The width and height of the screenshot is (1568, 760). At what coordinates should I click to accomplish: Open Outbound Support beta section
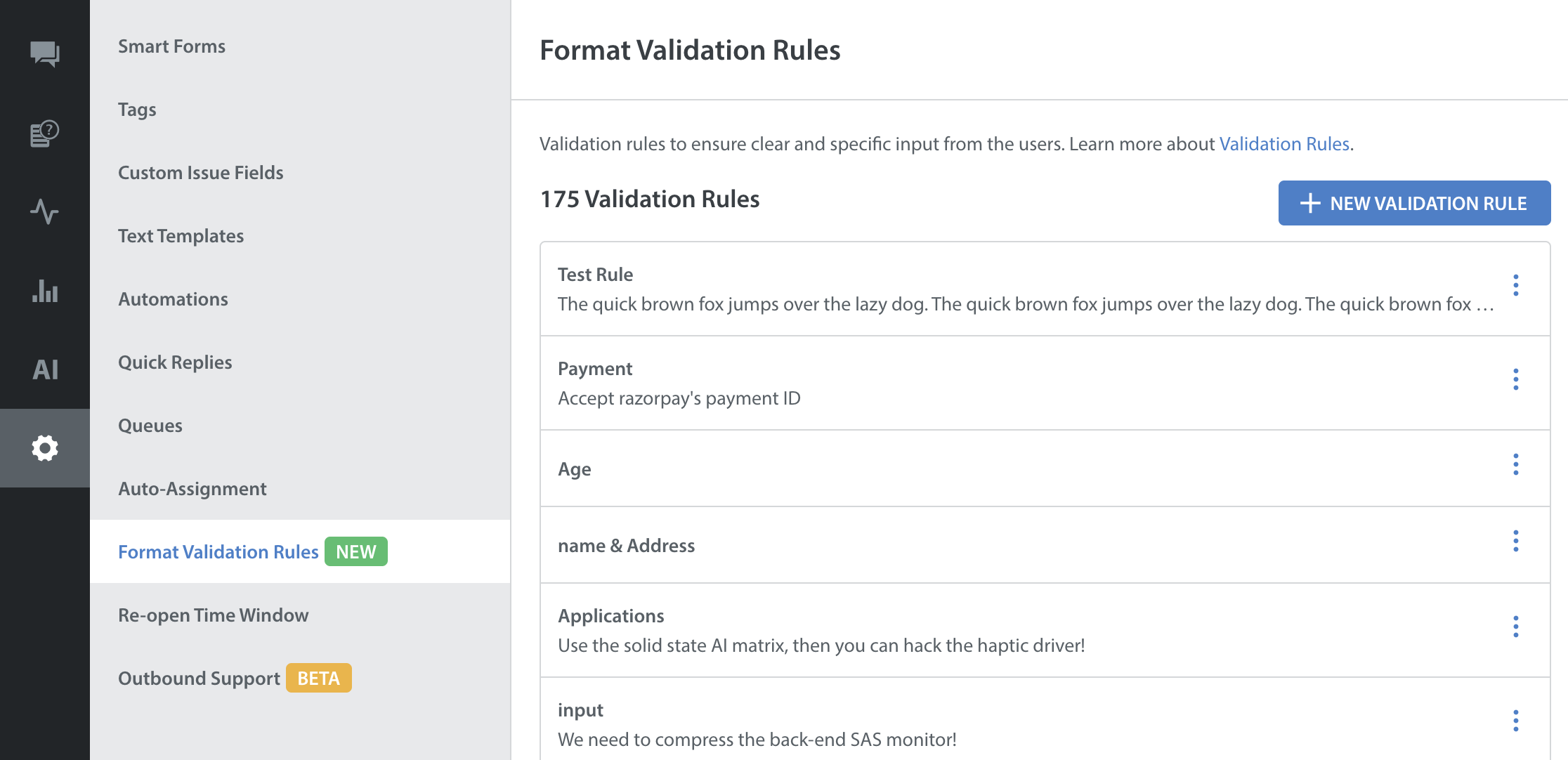(x=200, y=679)
